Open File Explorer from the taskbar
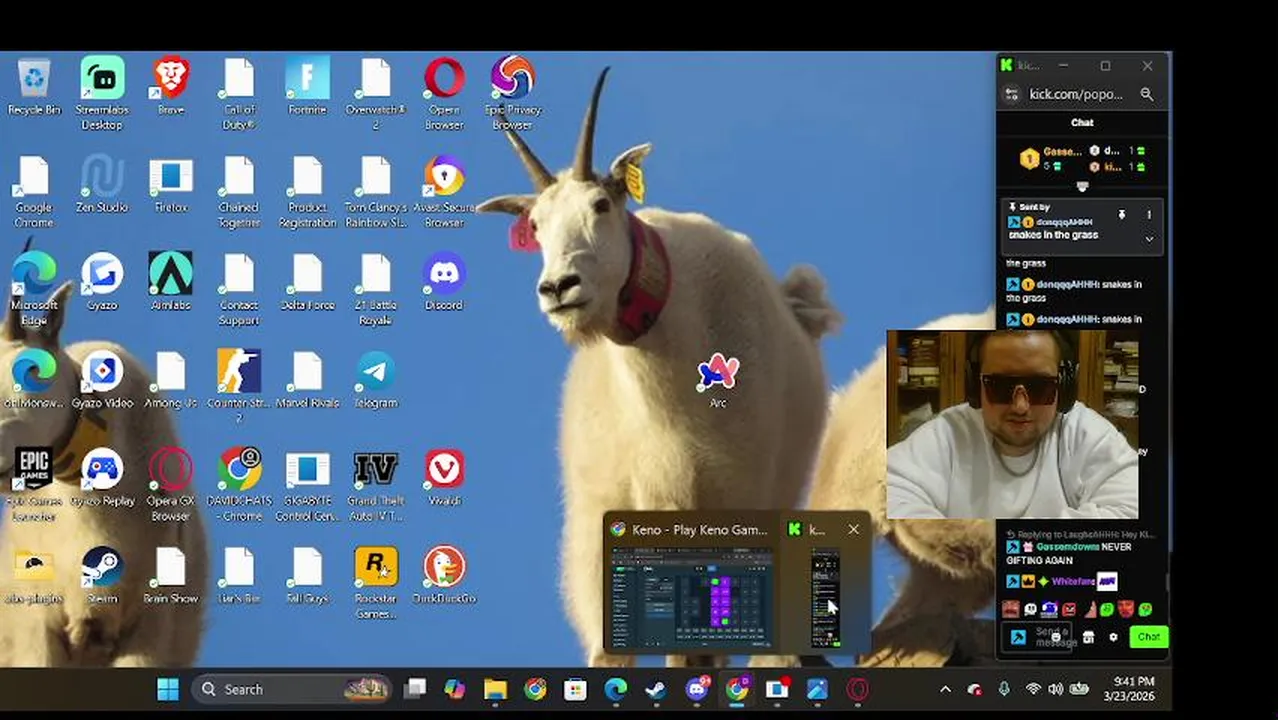Viewport: 1278px width, 720px height. [x=495, y=689]
